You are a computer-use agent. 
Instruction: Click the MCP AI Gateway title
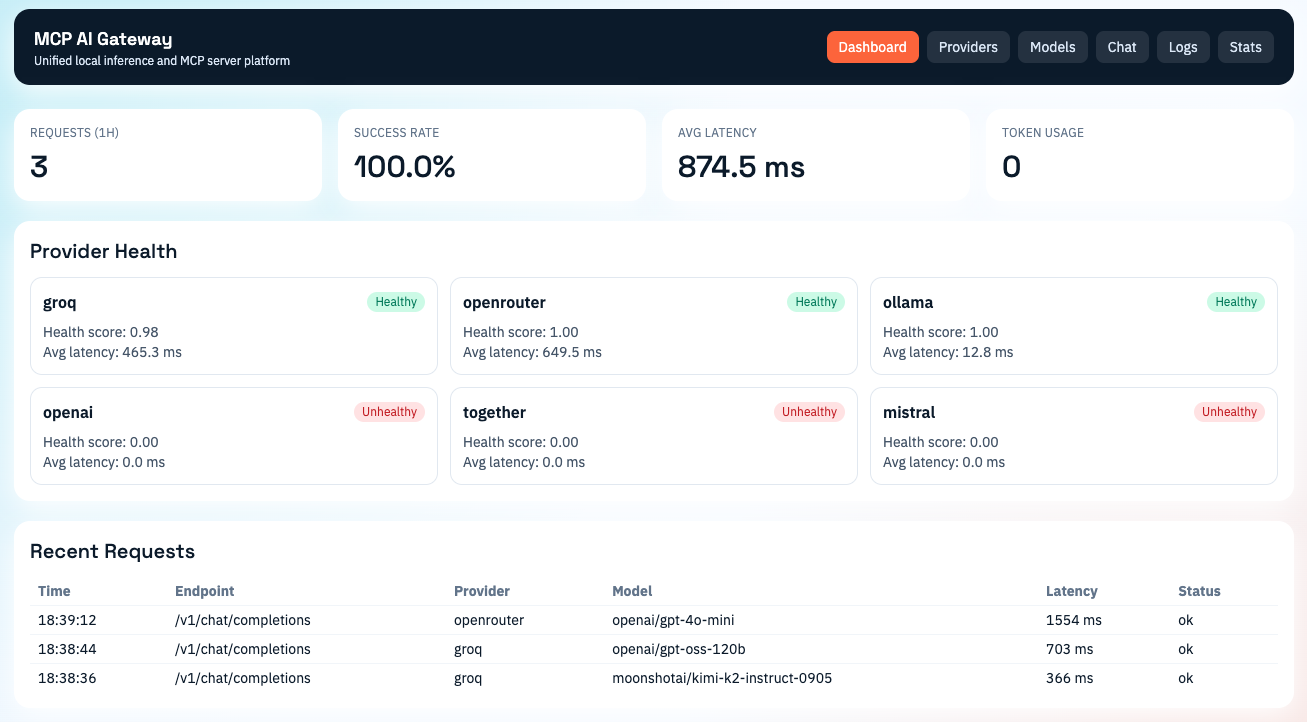[103, 39]
